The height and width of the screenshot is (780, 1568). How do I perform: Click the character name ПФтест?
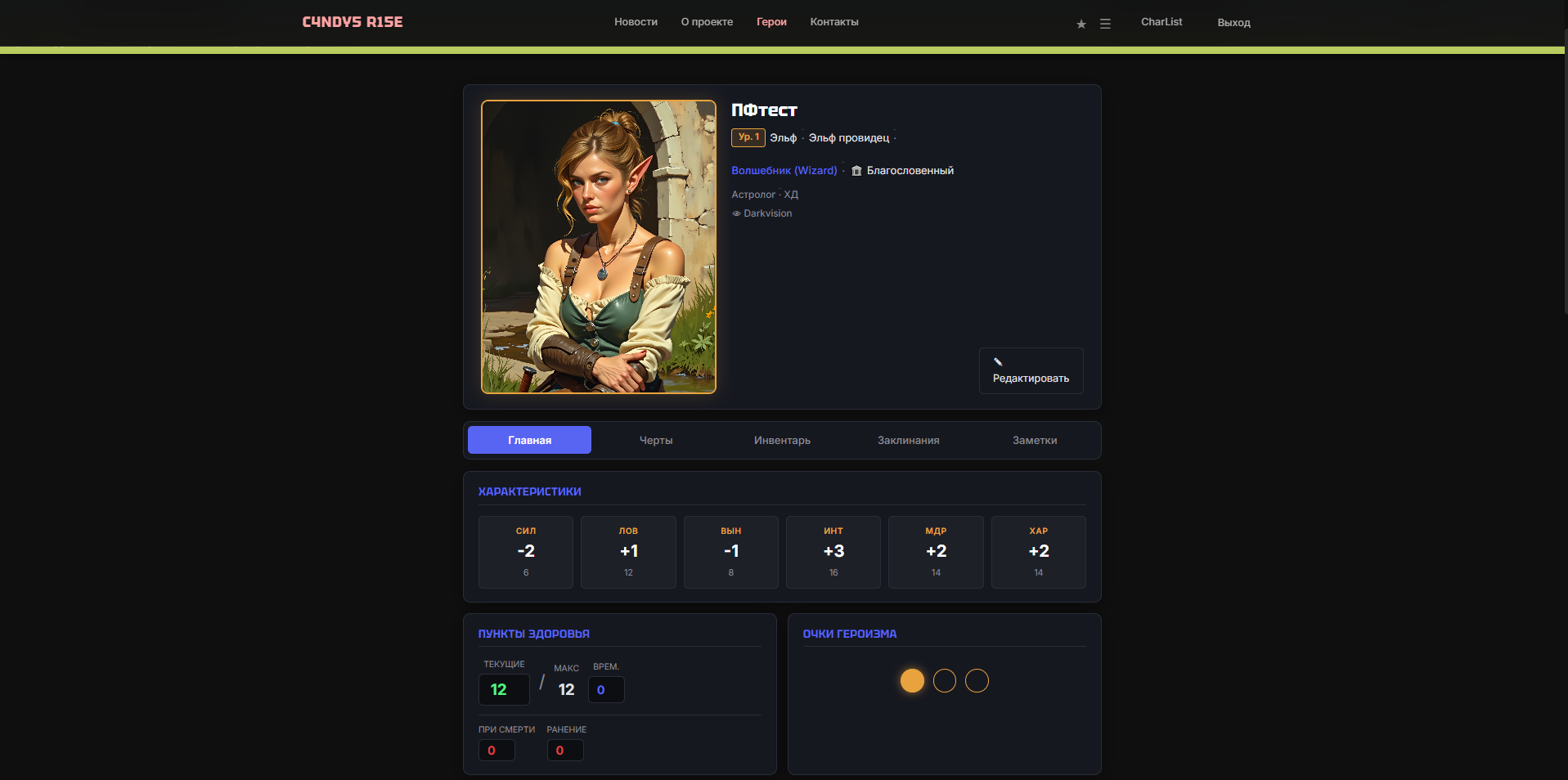(764, 110)
